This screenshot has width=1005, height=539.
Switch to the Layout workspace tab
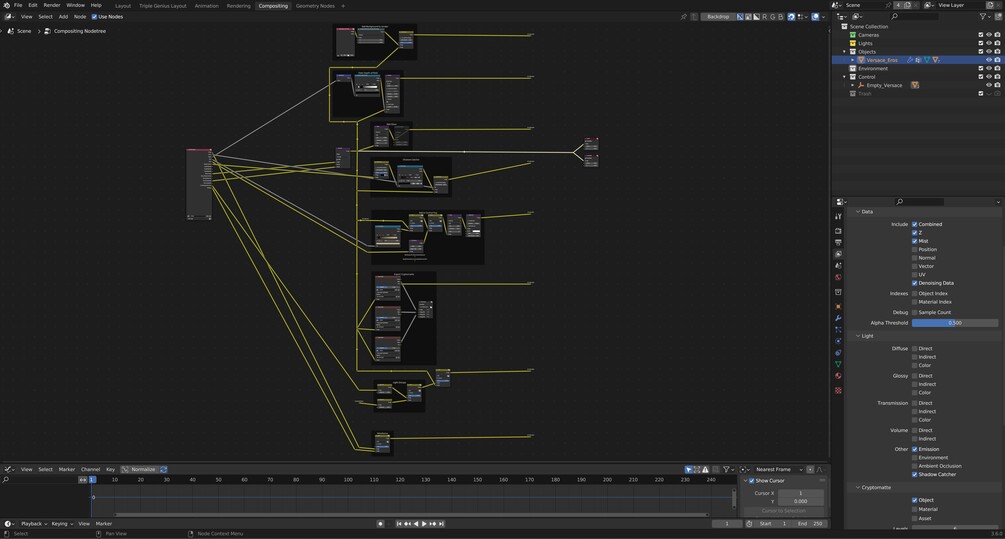(123, 6)
